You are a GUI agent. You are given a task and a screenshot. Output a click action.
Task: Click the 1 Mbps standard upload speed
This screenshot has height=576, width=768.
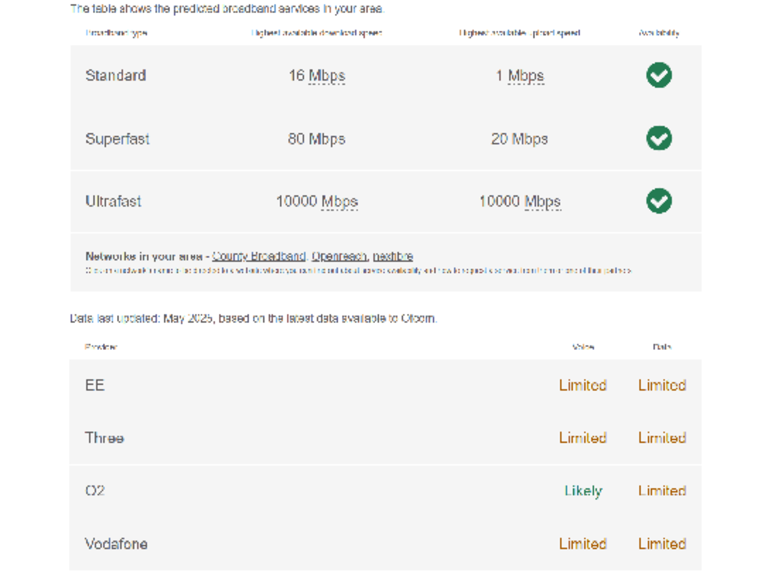[x=520, y=76]
